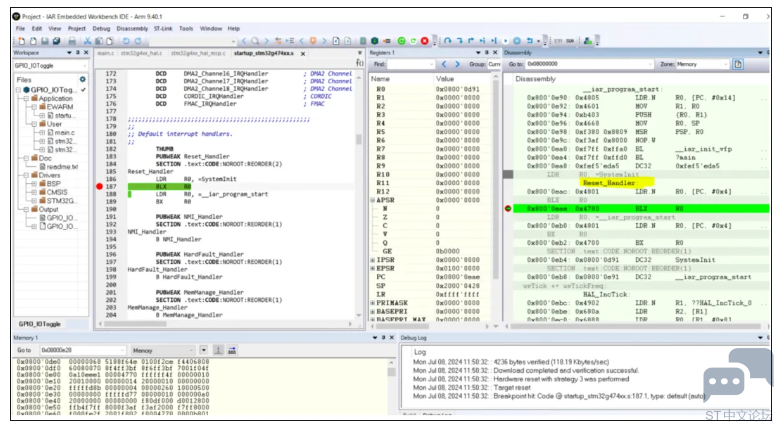Click the Memory window live update icon
Viewport: 782px width, 431px height.
click(x=232, y=350)
